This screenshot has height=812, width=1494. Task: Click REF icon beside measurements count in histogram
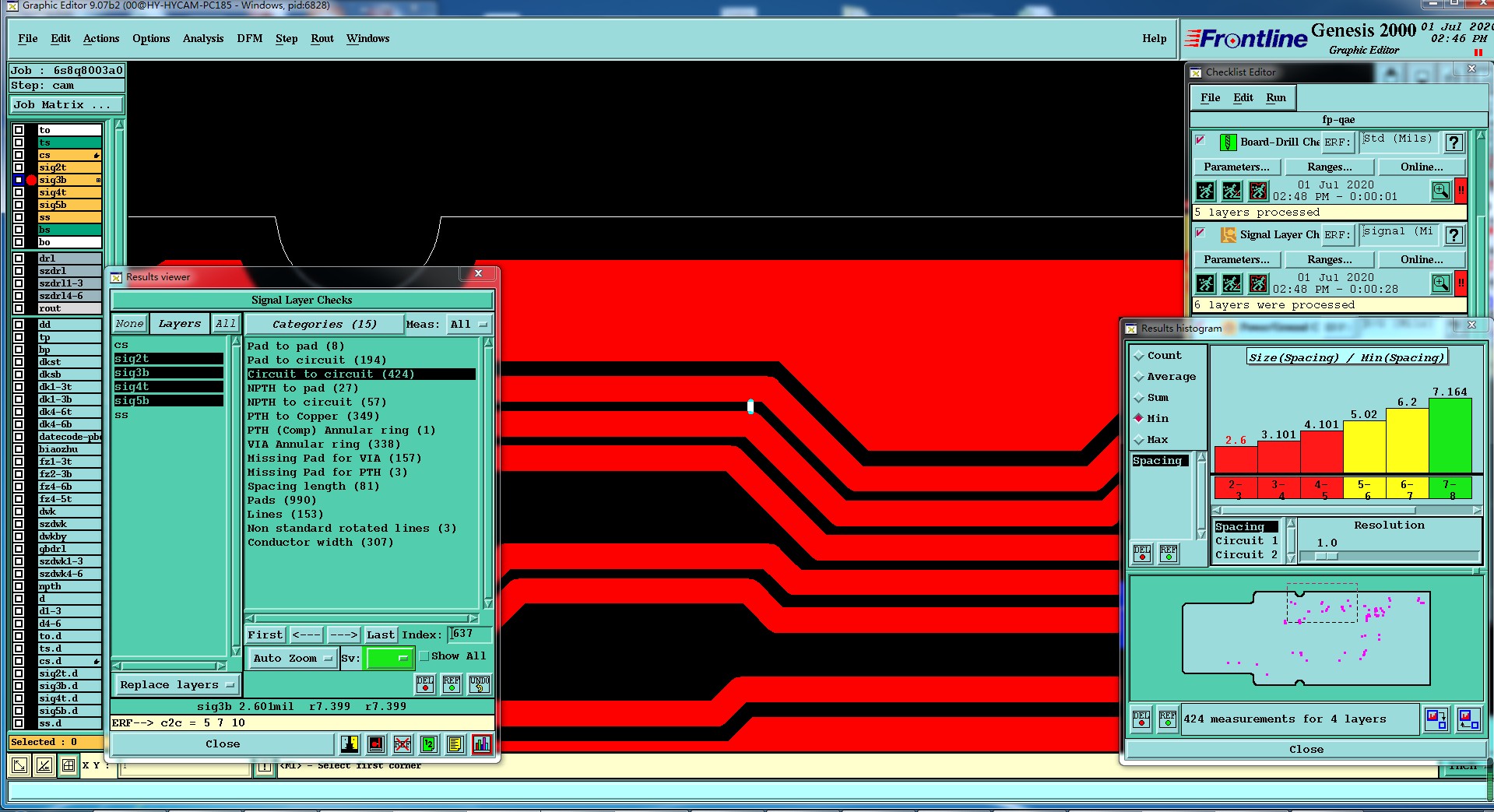click(x=1168, y=719)
